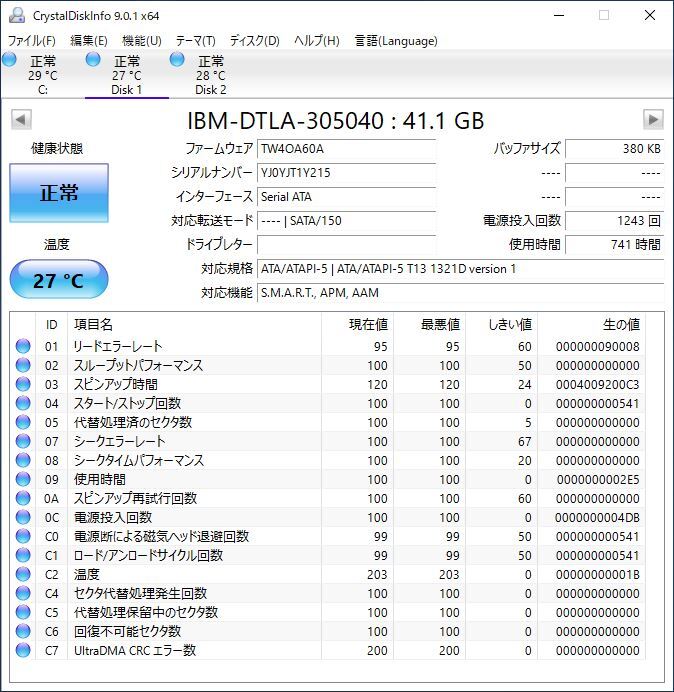Click the serial number field YJ0YJT1Y215
The width and height of the screenshot is (674, 692).
click(346, 173)
